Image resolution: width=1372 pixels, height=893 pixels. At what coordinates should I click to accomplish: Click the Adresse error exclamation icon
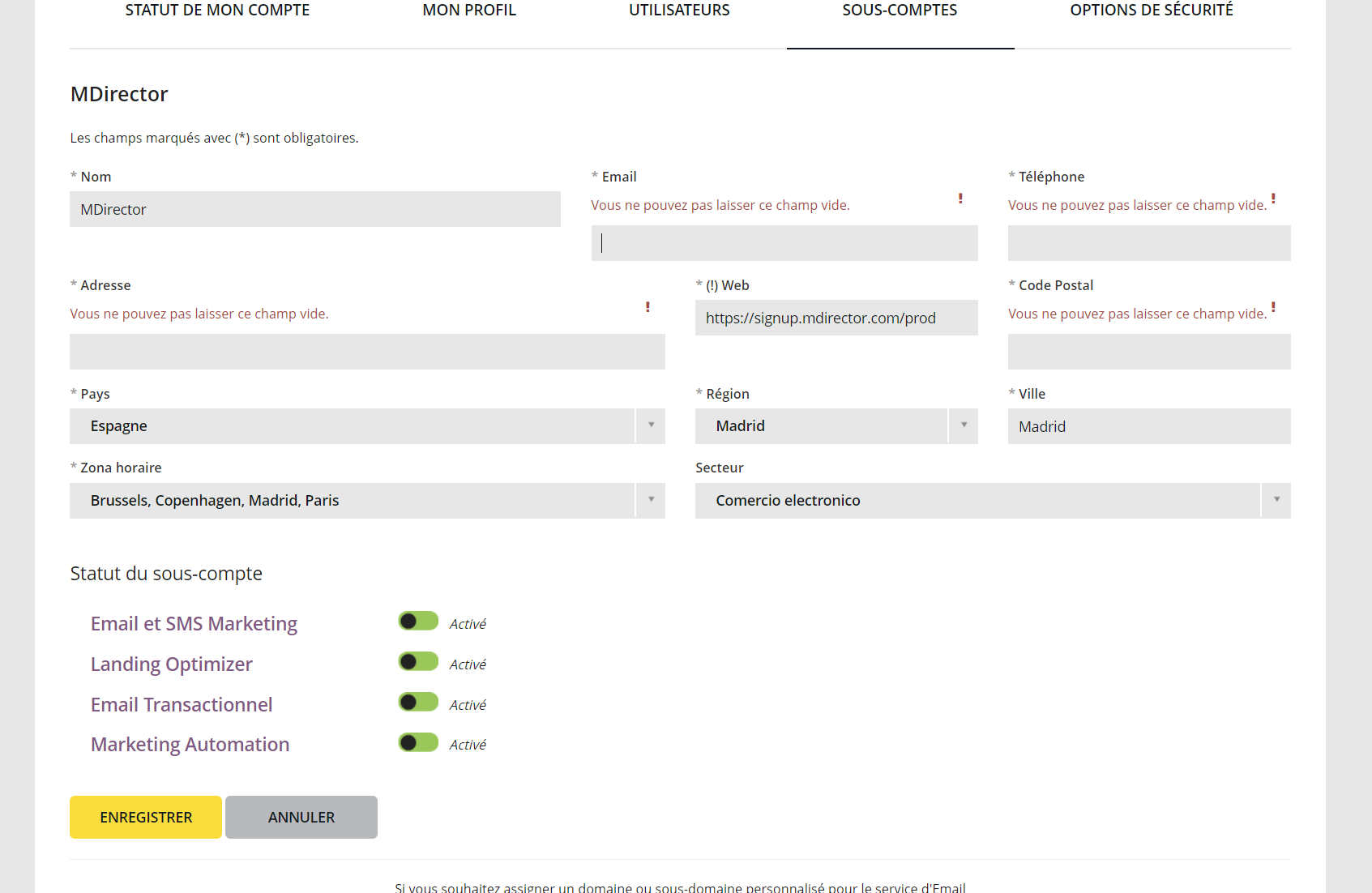pyautogui.click(x=648, y=307)
